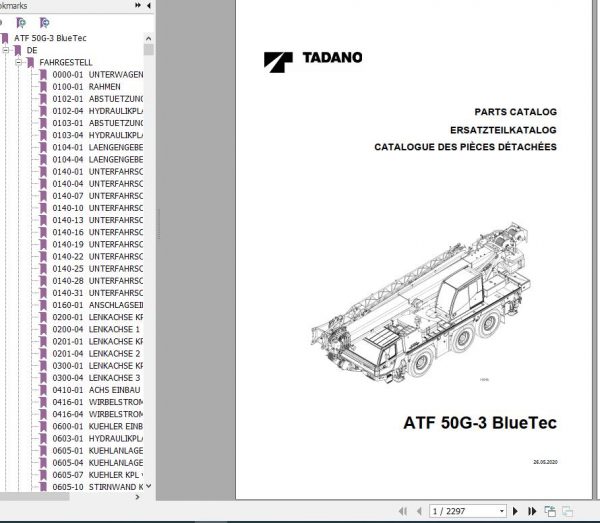Click the ATF 50G-3 BlueTec bookmark icon

5,38
